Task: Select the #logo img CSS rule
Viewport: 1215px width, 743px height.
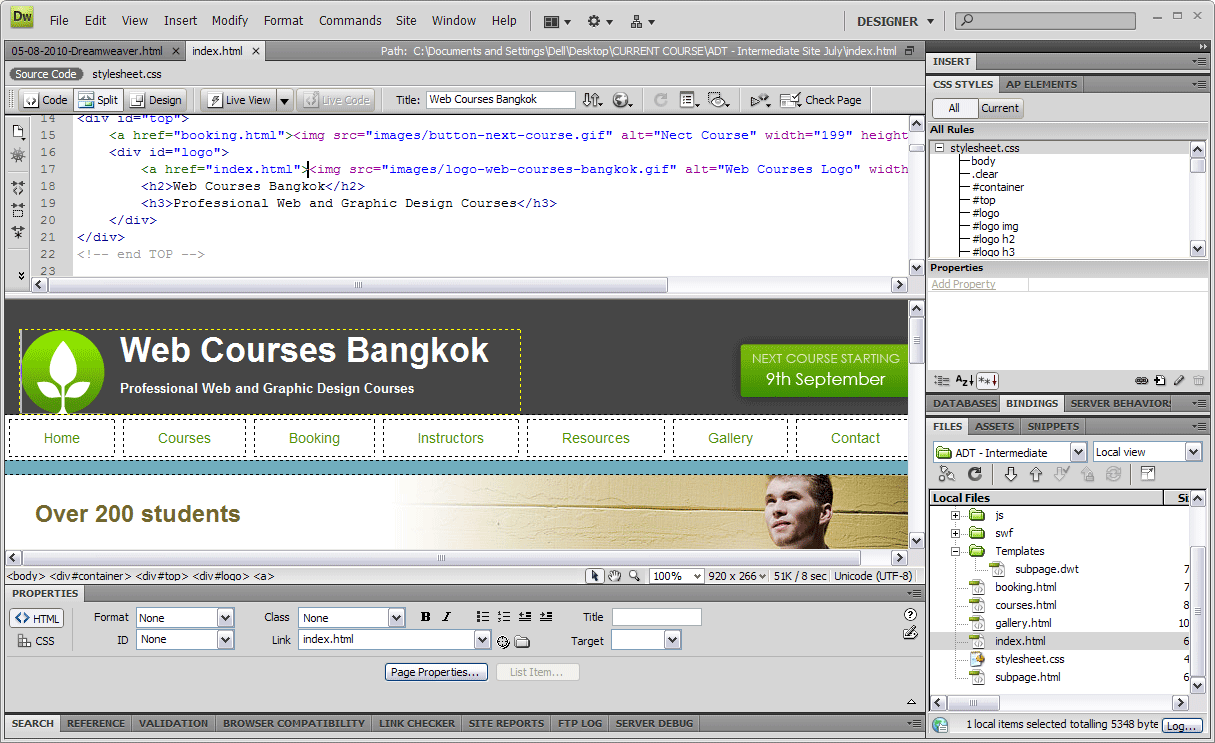Action: tap(995, 226)
